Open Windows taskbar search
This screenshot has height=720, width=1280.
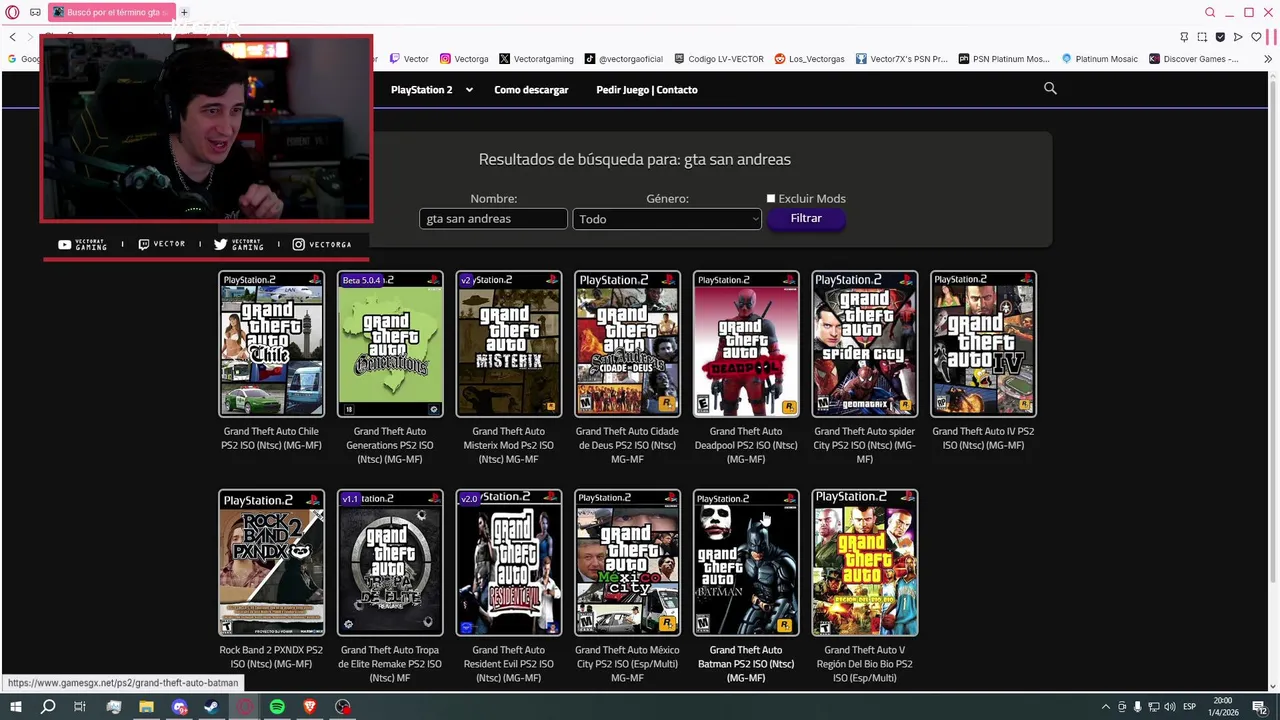click(x=47, y=707)
